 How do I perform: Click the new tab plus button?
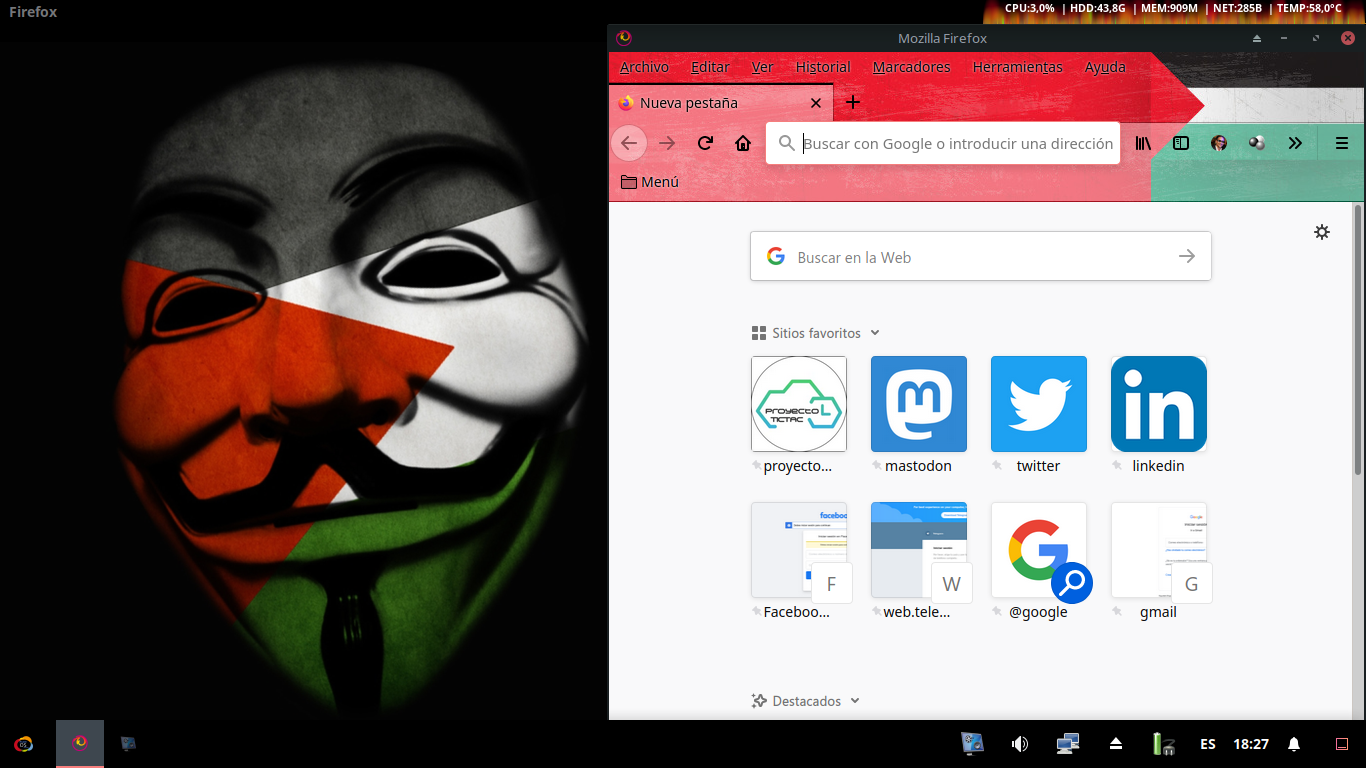pos(852,102)
